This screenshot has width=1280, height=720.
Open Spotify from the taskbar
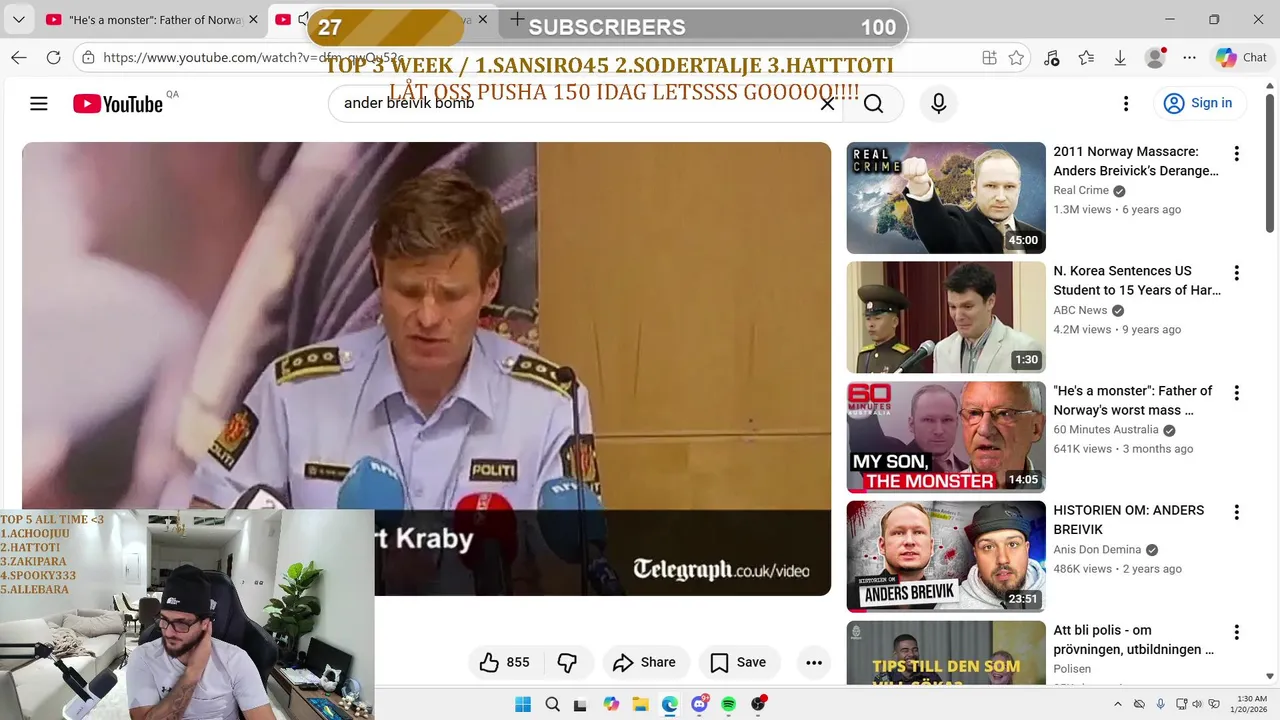click(x=729, y=704)
